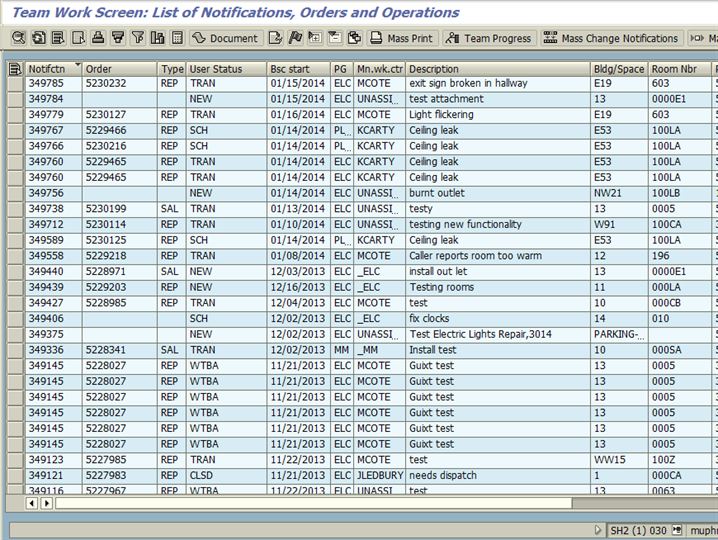Viewport: 718px width, 540px height.
Task: Click the icon immediately left of Mass Print
Action: coord(353,38)
